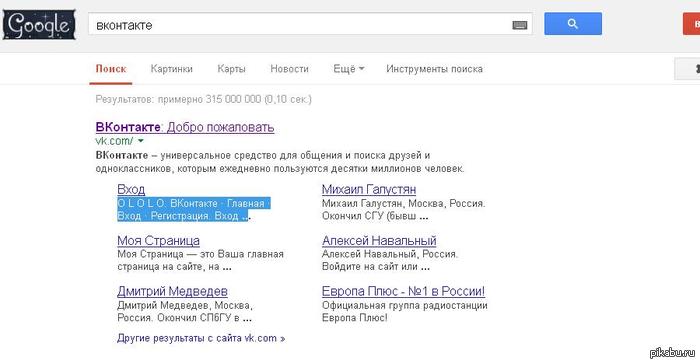Click the highlighted O L O L O snippet text

tap(194, 209)
